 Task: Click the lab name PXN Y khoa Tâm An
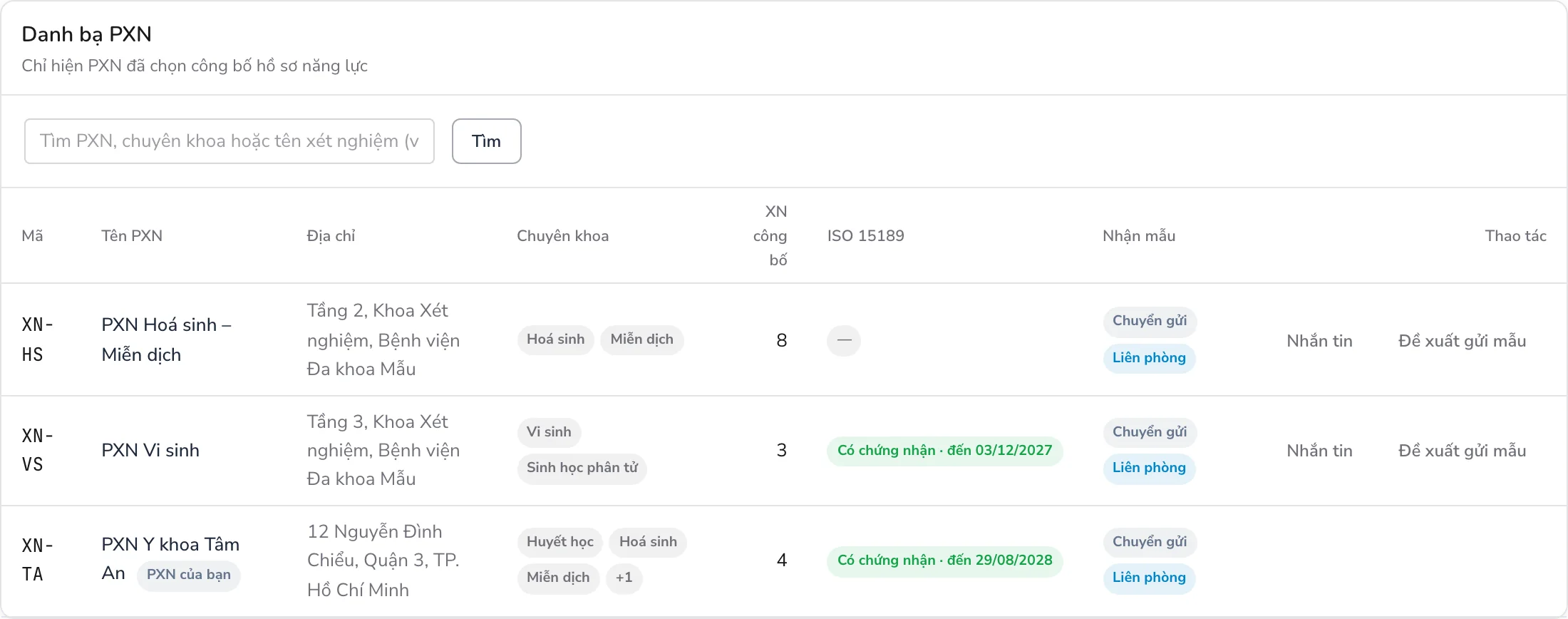(170, 559)
